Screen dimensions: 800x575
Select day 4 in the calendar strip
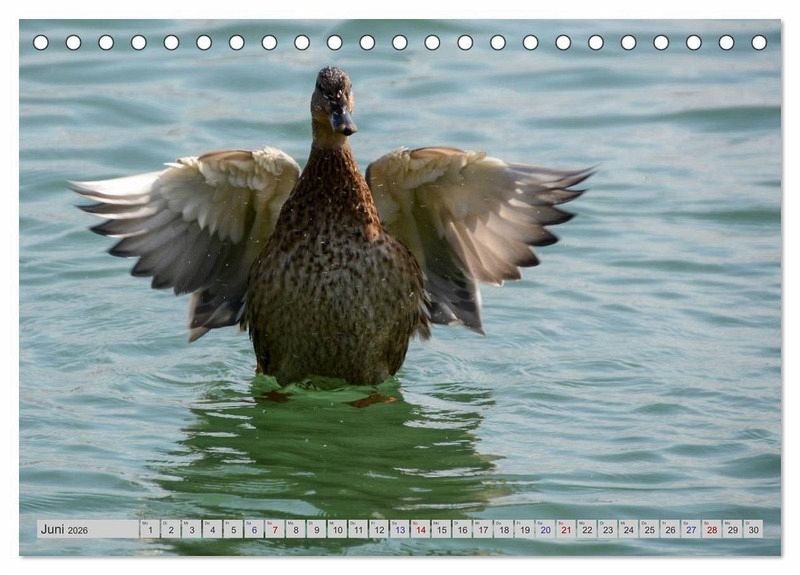click(x=213, y=529)
